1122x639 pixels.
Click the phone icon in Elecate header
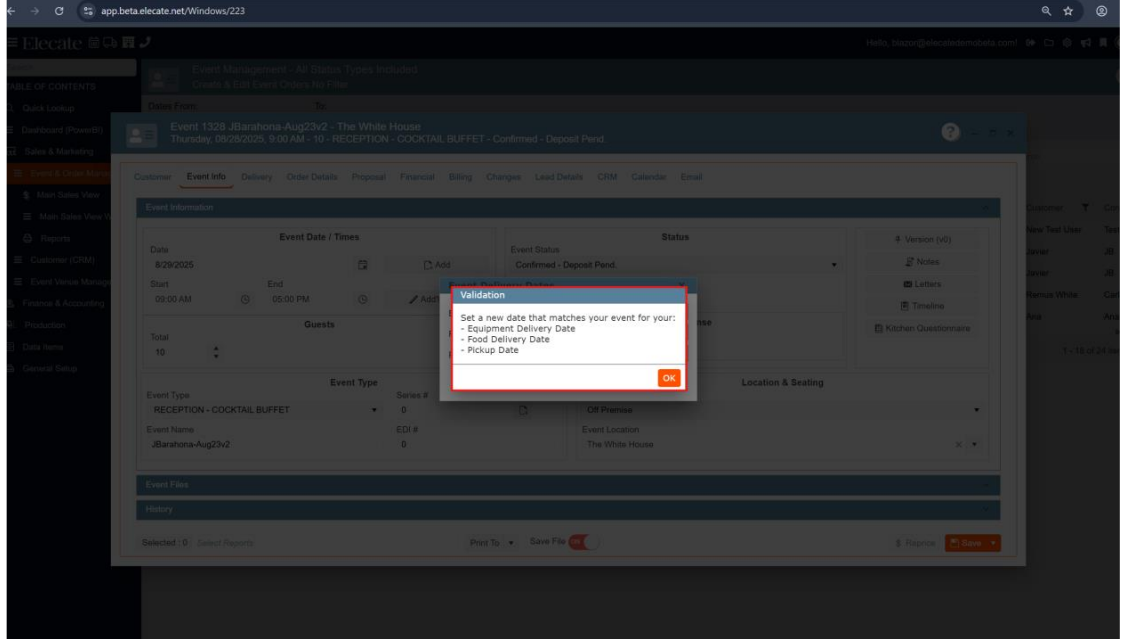[145, 43]
